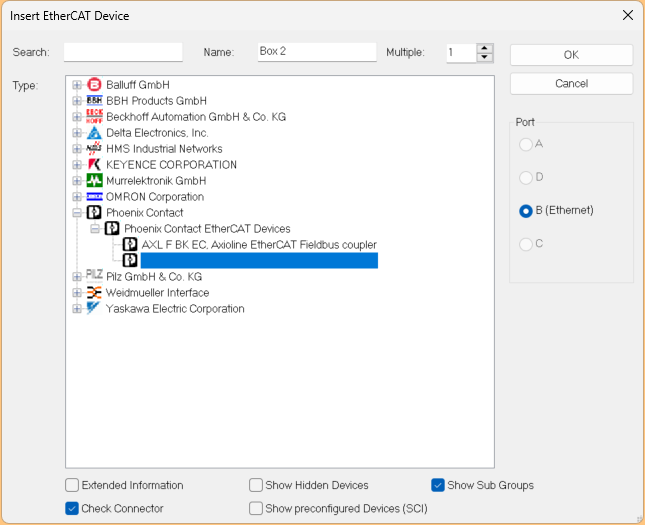The height and width of the screenshot is (525, 645).
Task: Expand Beckhoff Automation GmbH & Co. KG node
Action: [77, 117]
